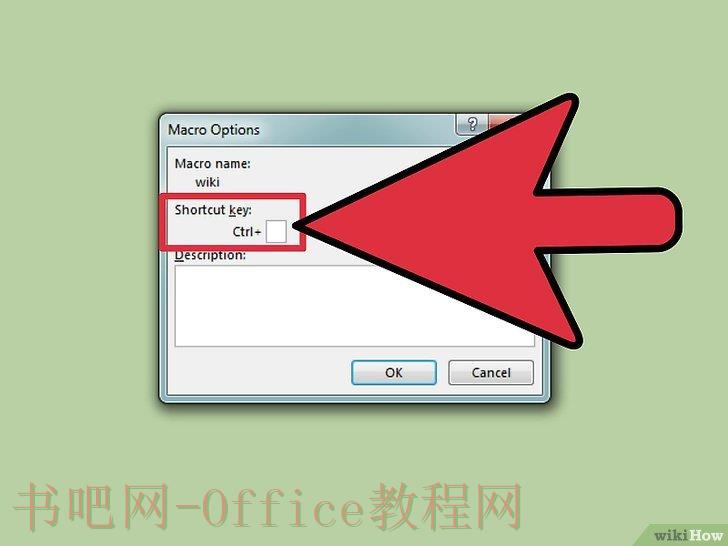Image resolution: width=728 pixels, height=546 pixels.
Task: Click the 'Shortcut key:' label
Action: (x=213, y=210)
